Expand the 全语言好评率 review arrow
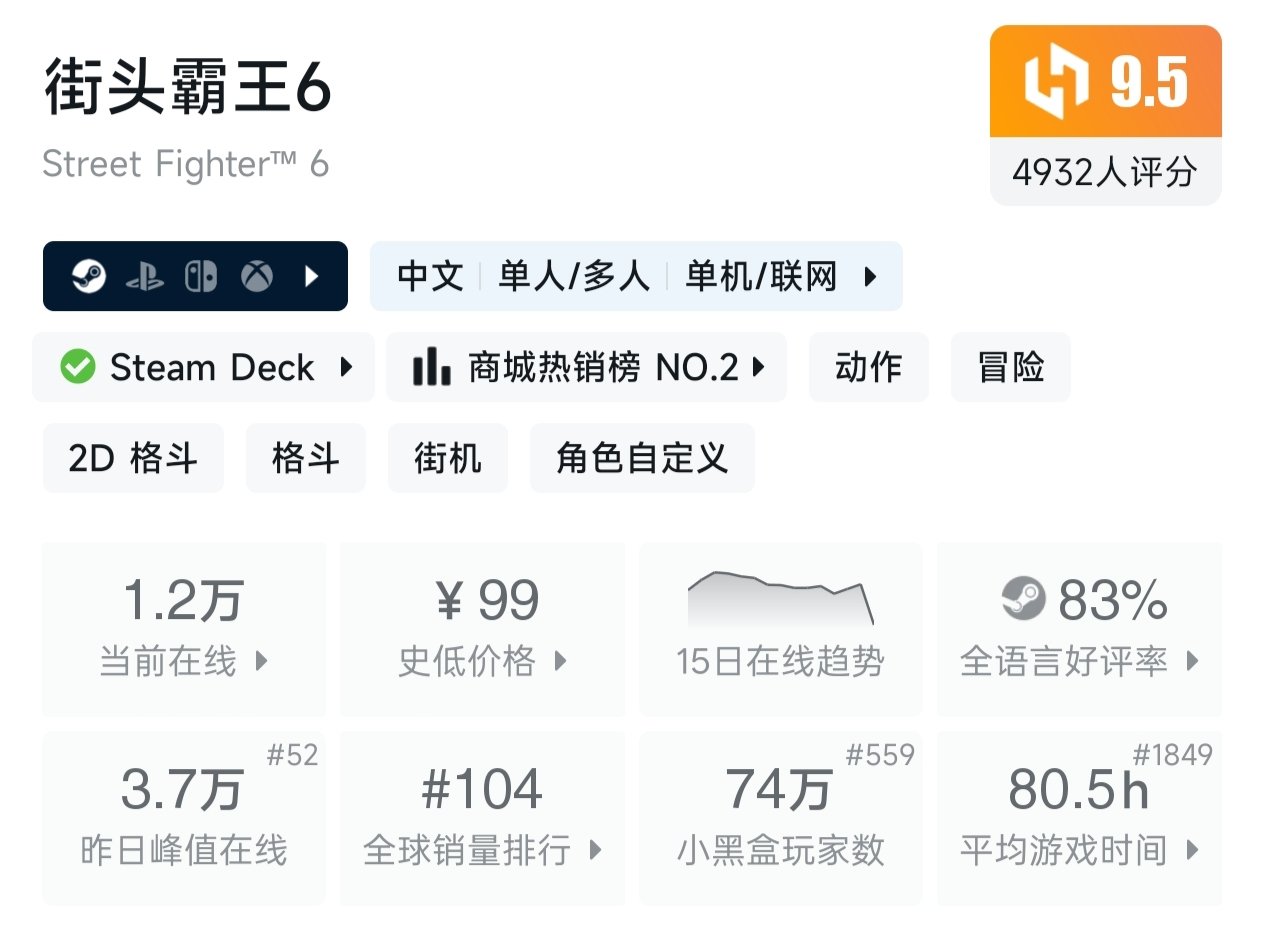1264x928 pixels. (1192, 661)
